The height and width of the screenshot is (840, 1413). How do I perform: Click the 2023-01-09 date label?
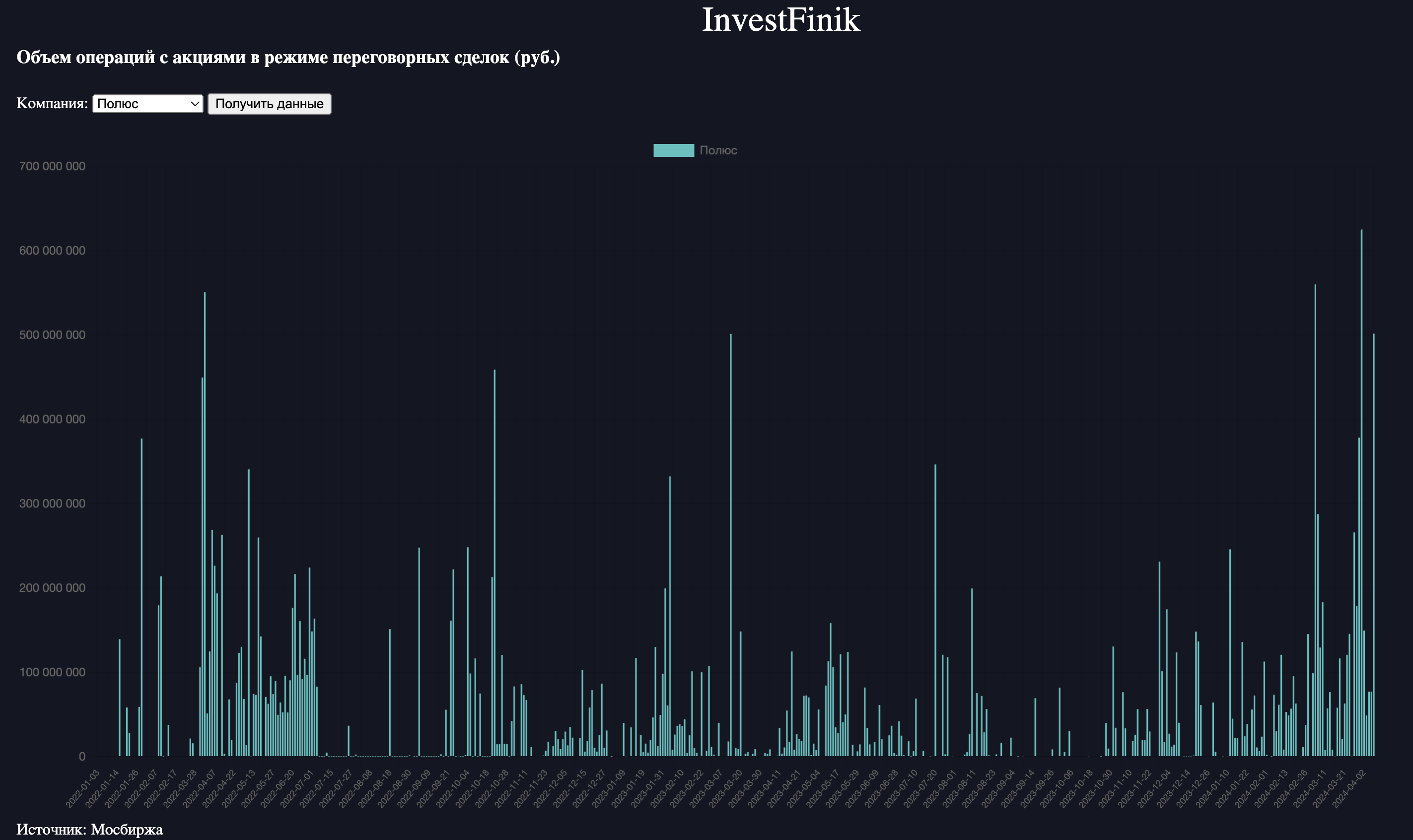(609, 788)
